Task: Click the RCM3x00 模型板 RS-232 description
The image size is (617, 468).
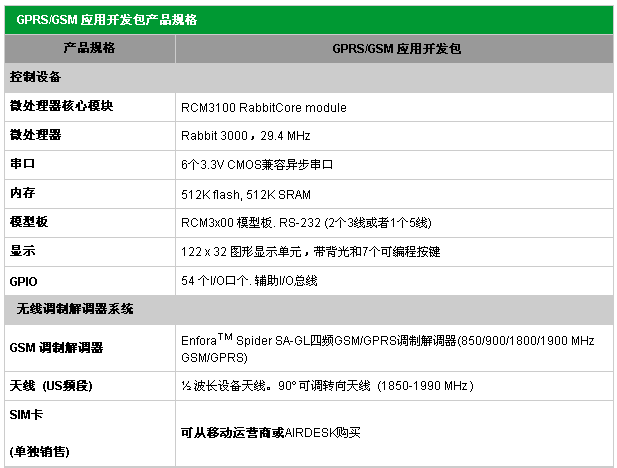Action: (305, 222)
